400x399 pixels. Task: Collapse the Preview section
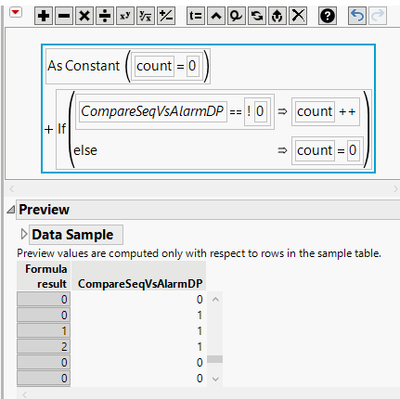[11, 209]
